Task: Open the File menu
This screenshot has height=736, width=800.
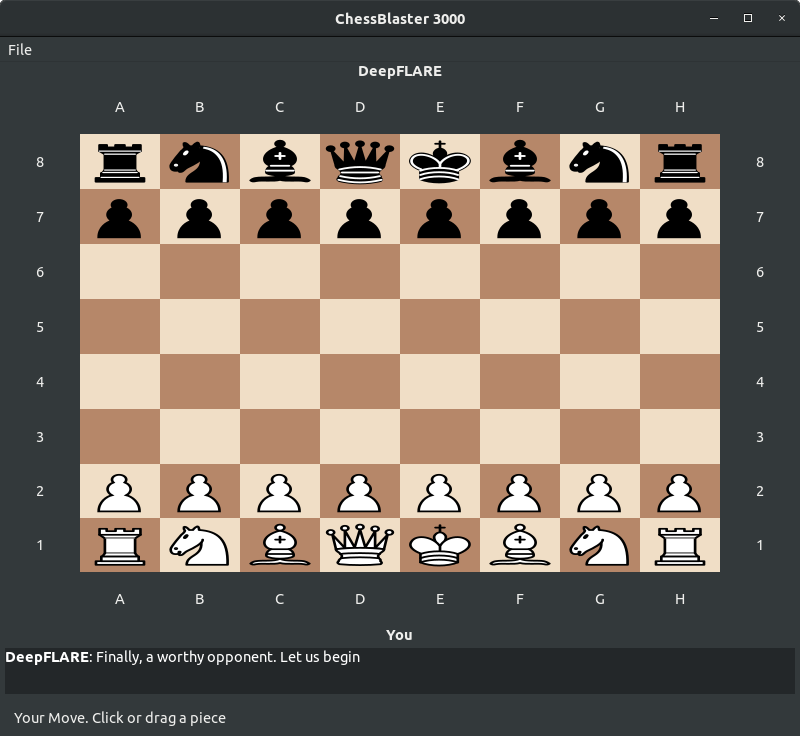Action: pos(20,49)
